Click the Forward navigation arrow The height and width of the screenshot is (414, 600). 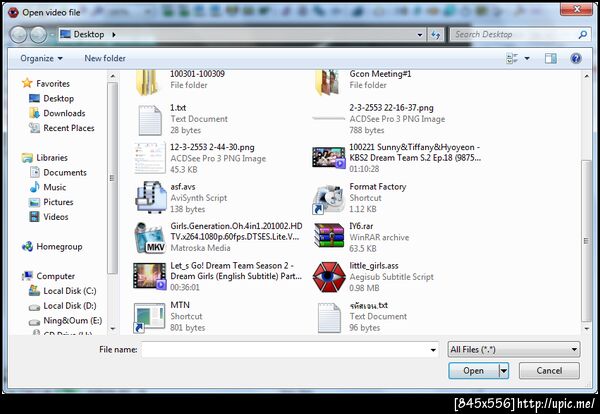coord(38,35)
